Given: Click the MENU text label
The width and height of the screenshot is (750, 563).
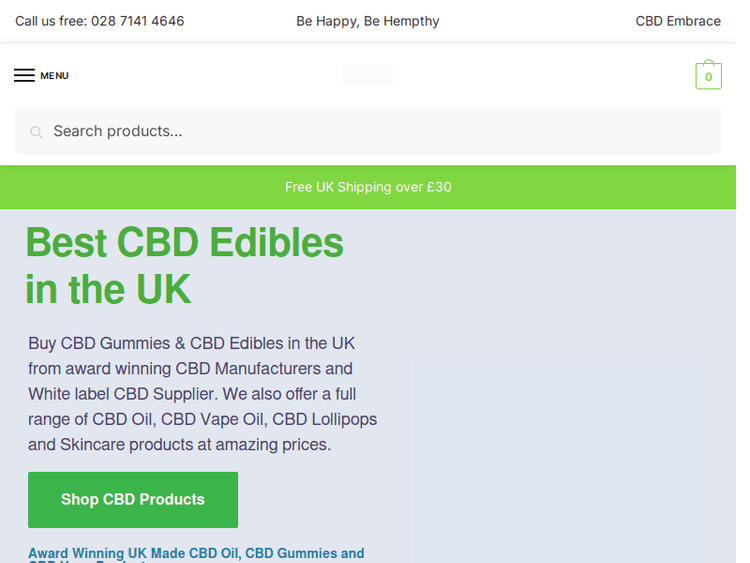Looking at the screenshot, I should click(x=54, y=76).
